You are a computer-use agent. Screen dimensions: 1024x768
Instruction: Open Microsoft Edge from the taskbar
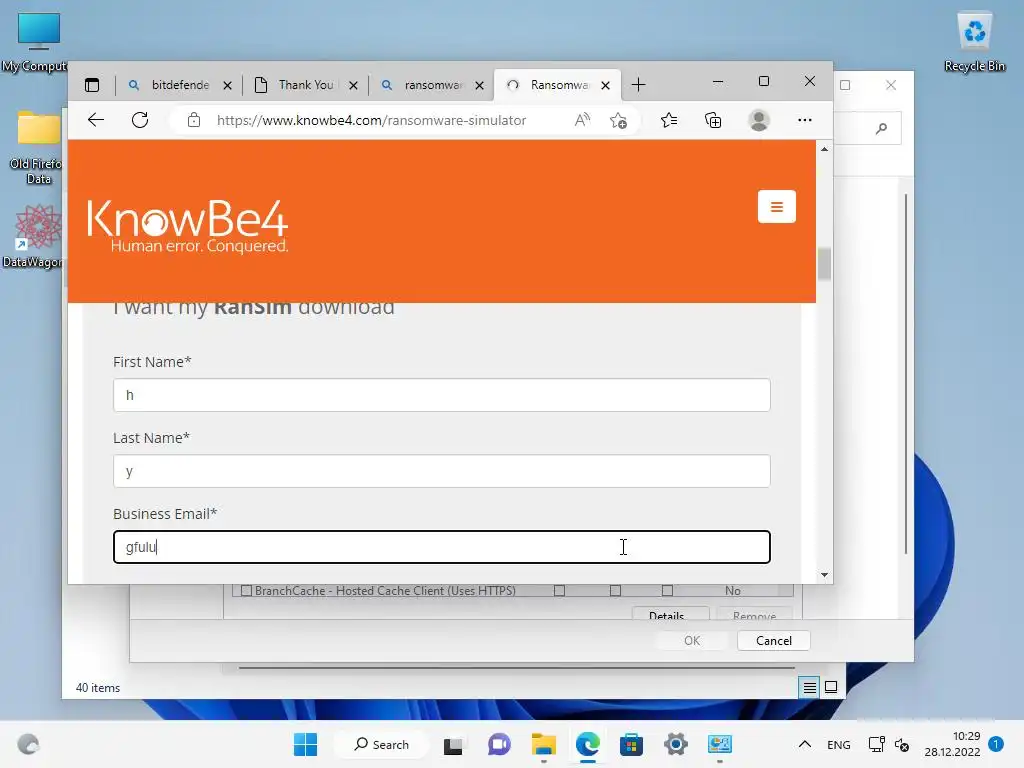click(588, 744)
